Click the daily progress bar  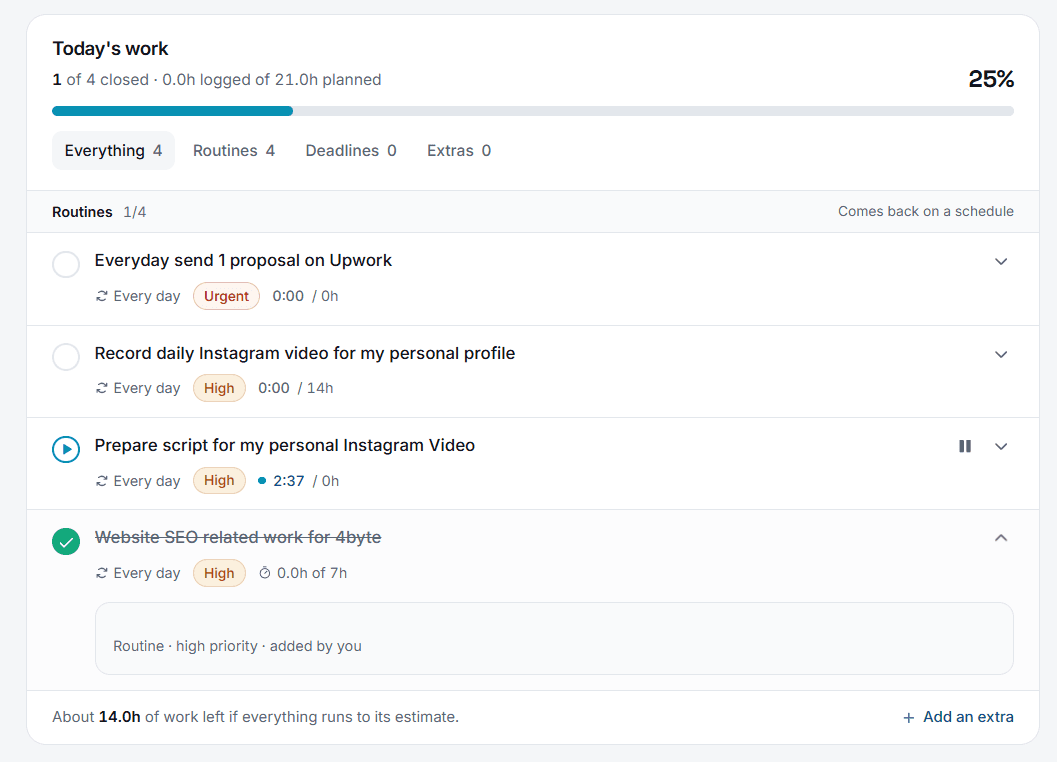533,111
